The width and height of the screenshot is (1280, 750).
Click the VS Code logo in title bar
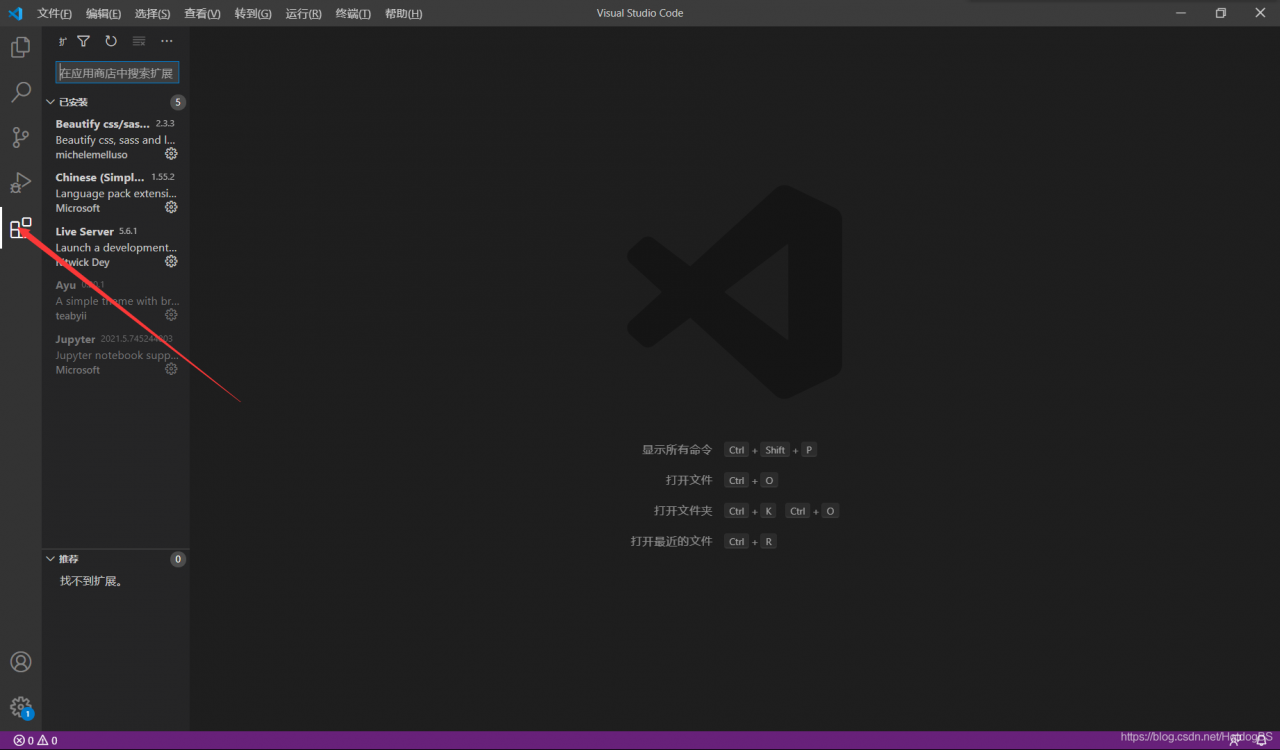[15, 13]
